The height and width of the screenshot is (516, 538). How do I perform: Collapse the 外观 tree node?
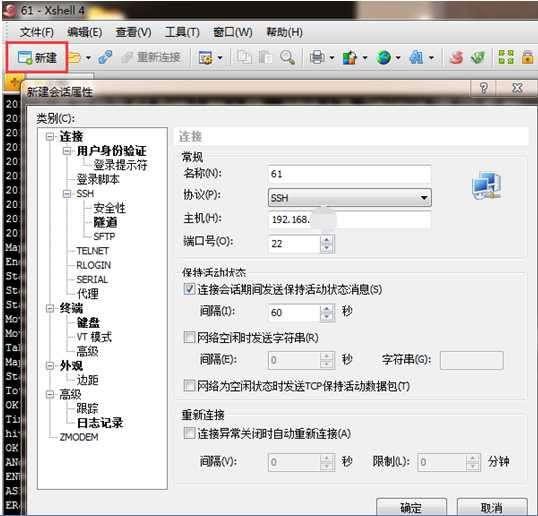(x=50, y=366)
